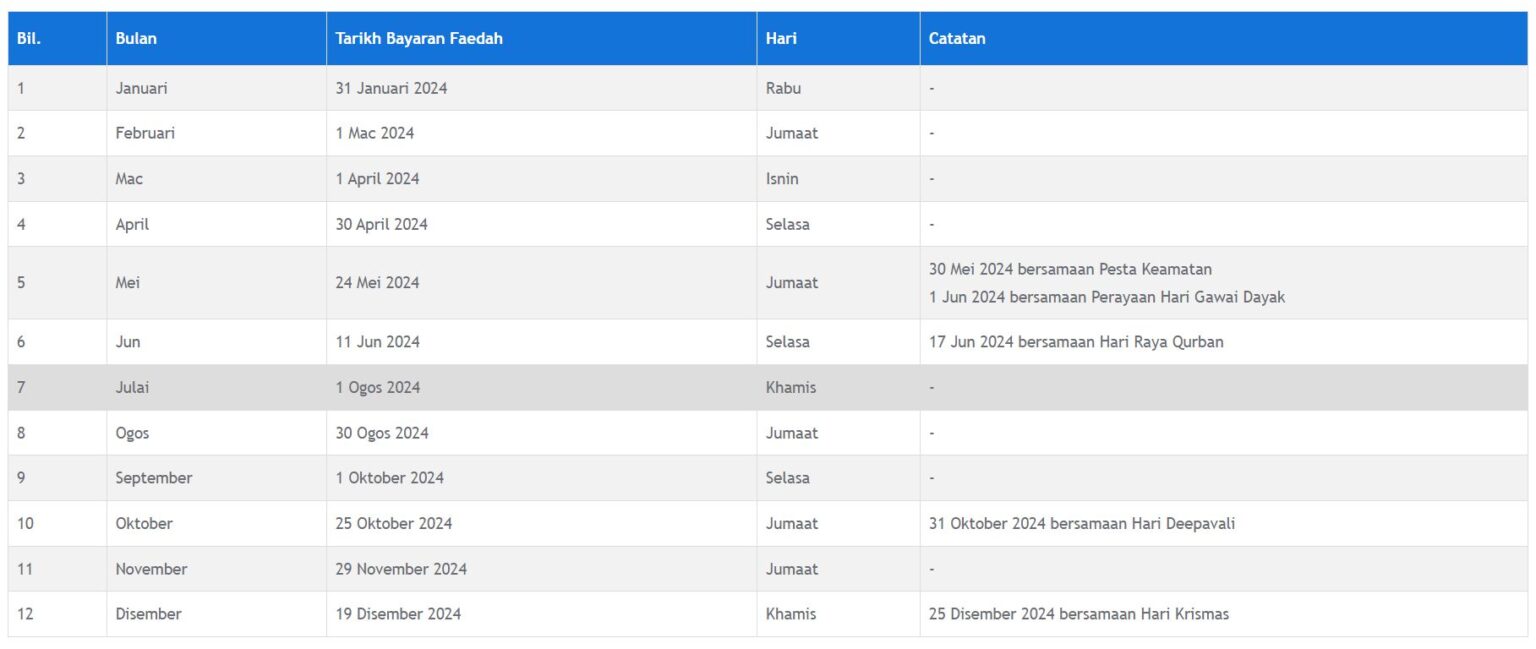
Task: Click the 30 April 2024 date cell
Action: 381,224
